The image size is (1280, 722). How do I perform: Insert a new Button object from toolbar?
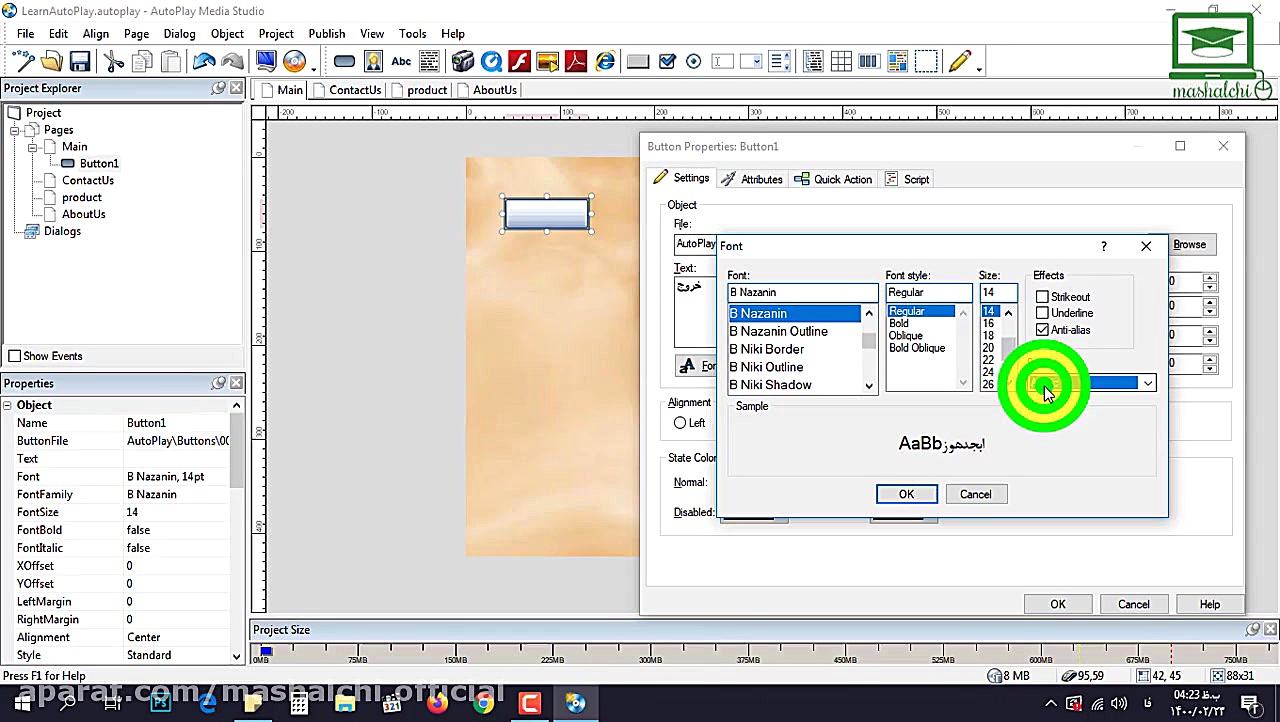344,62
